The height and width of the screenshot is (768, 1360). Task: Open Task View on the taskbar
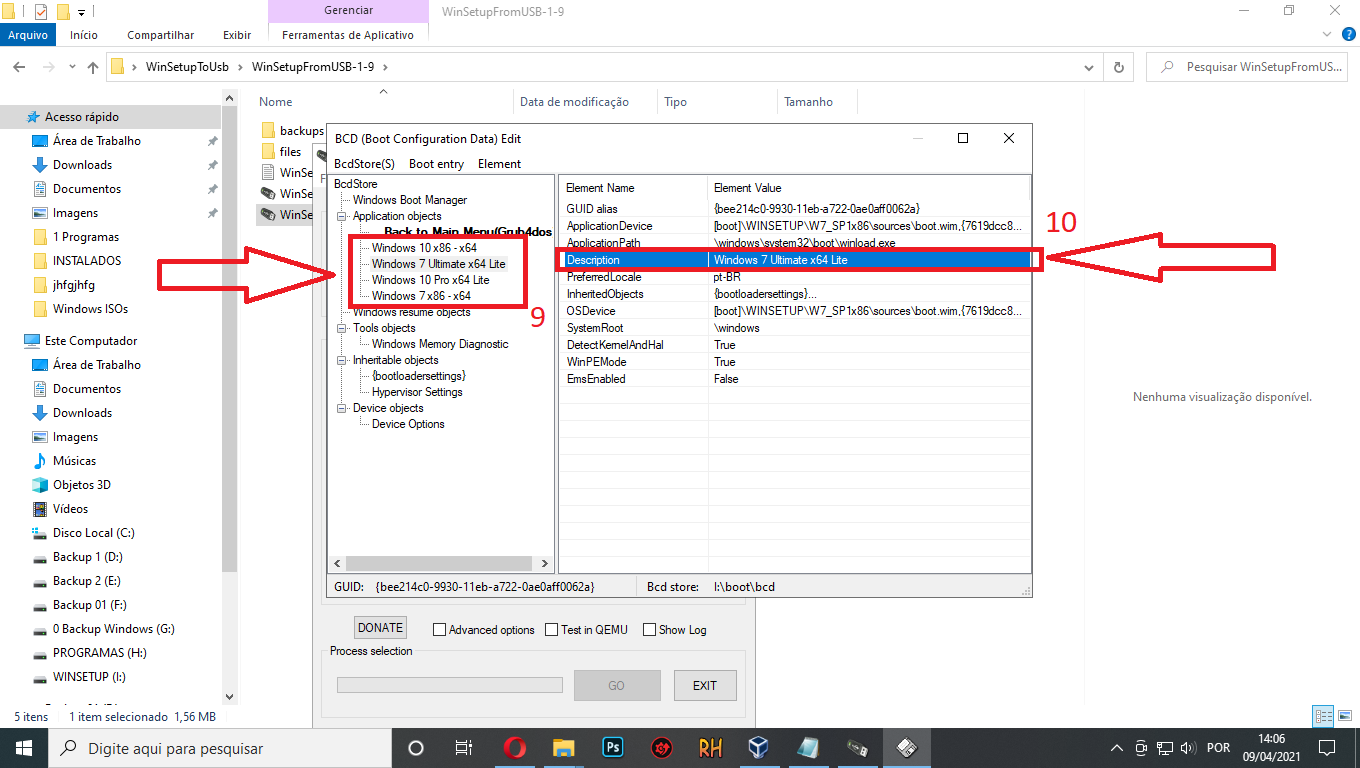point(464,748)
